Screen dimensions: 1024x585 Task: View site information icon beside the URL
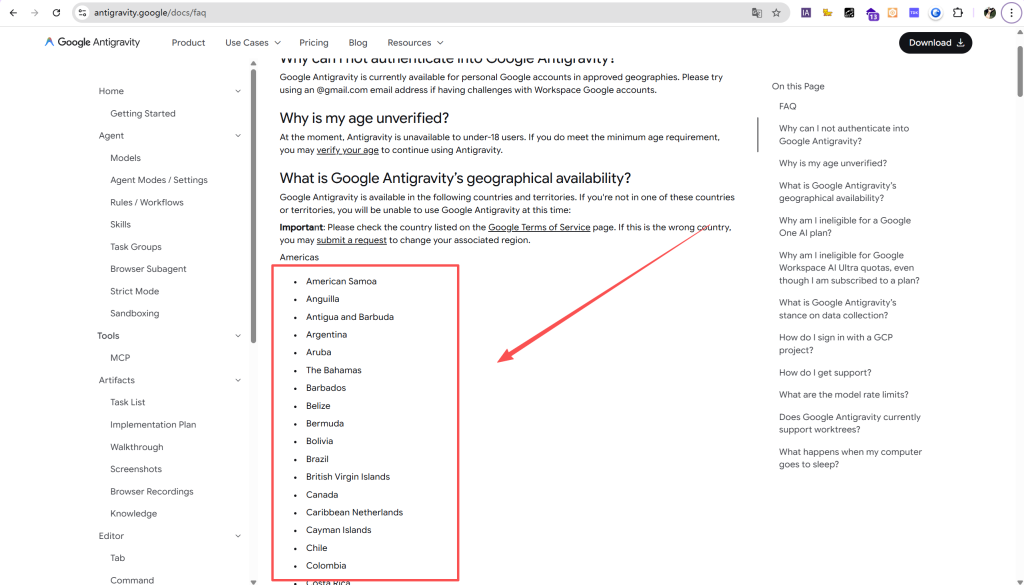click(82, 13)
